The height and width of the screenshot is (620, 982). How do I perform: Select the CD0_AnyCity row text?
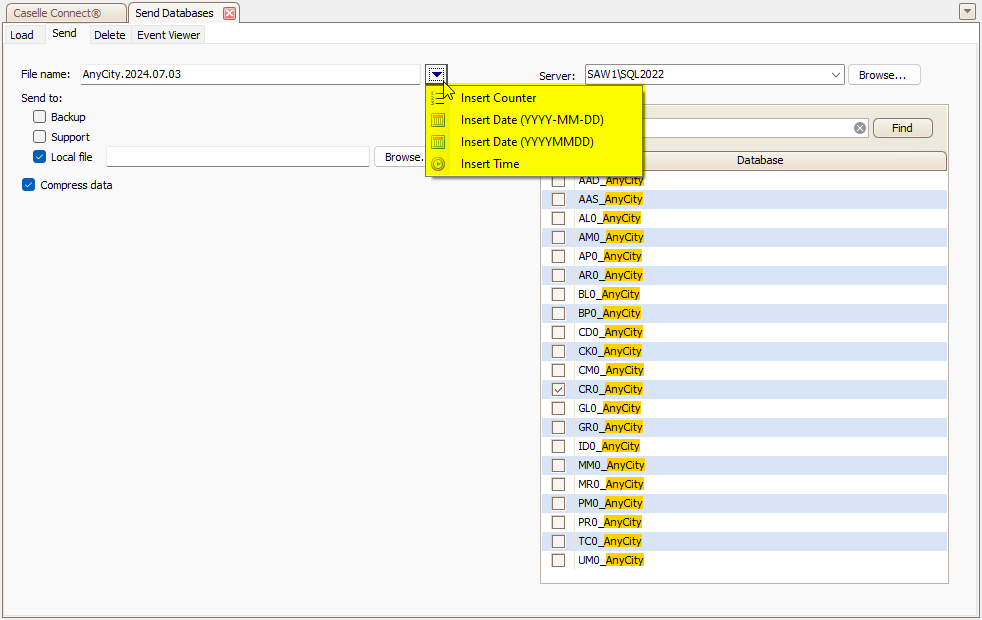point(610,332)
